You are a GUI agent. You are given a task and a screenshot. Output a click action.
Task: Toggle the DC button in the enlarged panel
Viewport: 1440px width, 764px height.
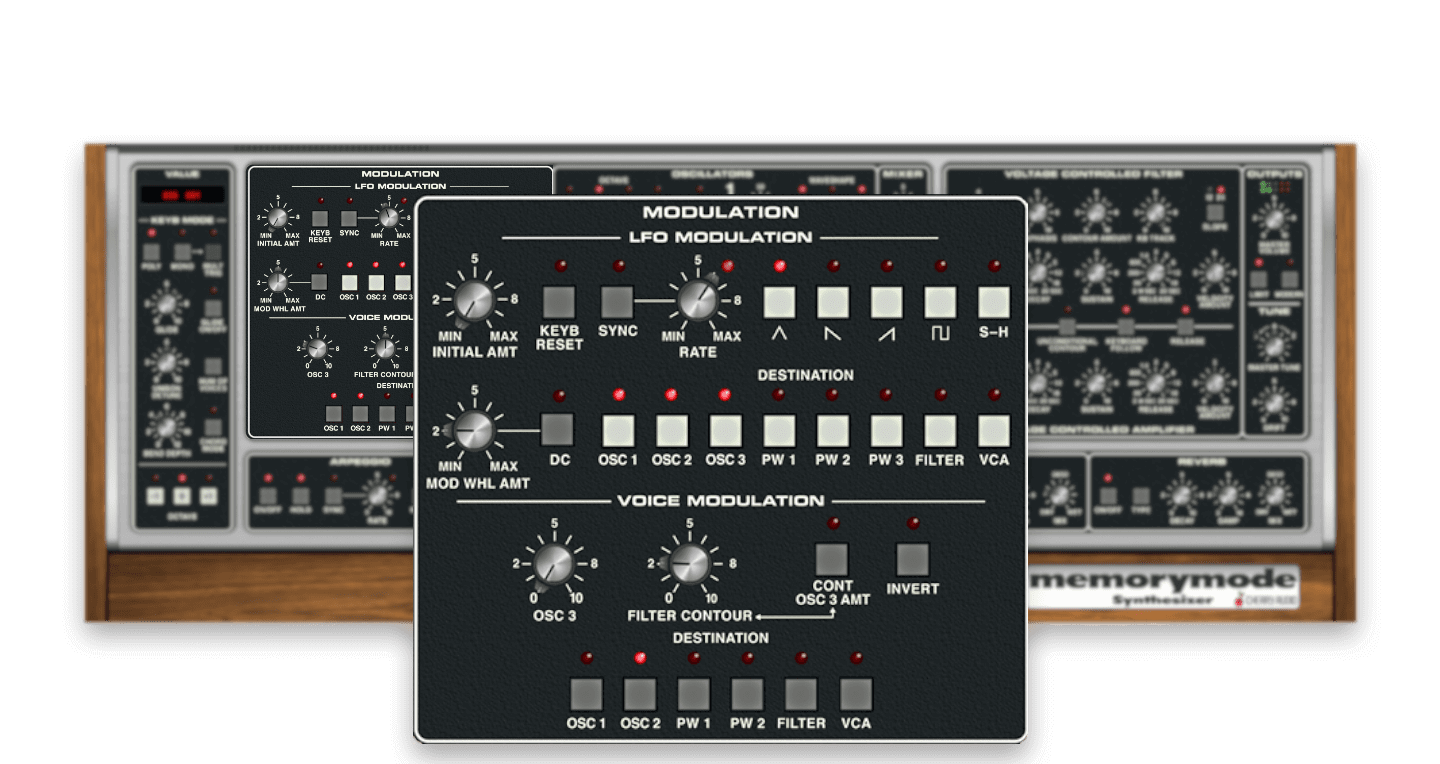[x=558, y=430]
